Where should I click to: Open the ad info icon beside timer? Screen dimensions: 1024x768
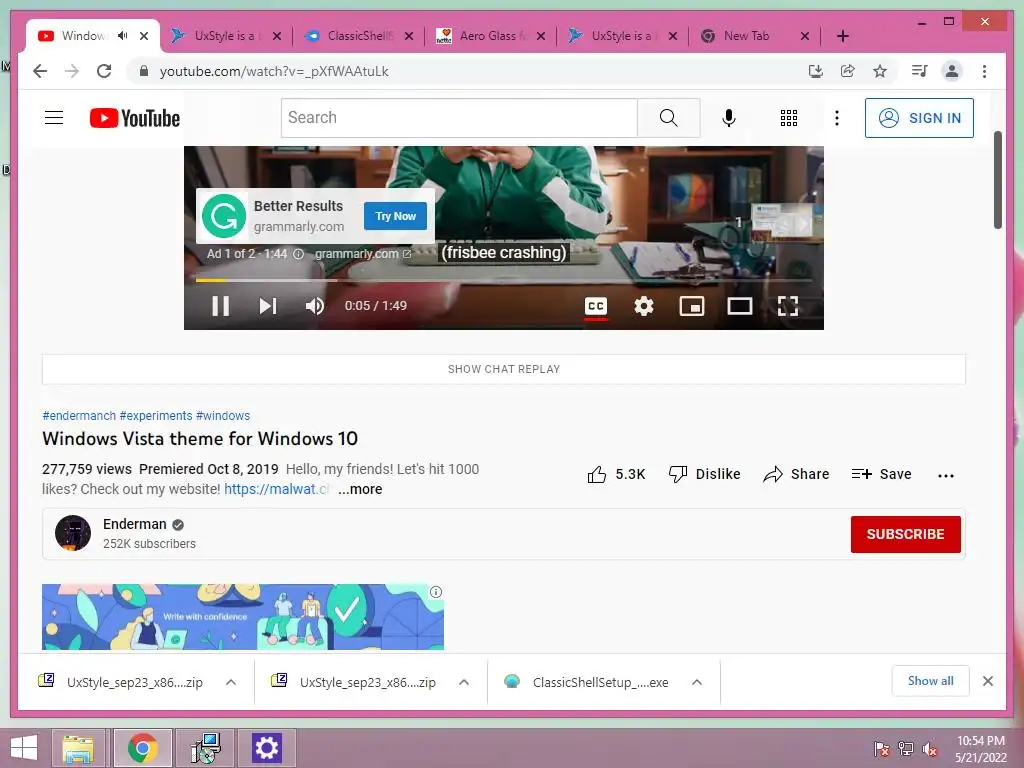(x=298, y=254)
